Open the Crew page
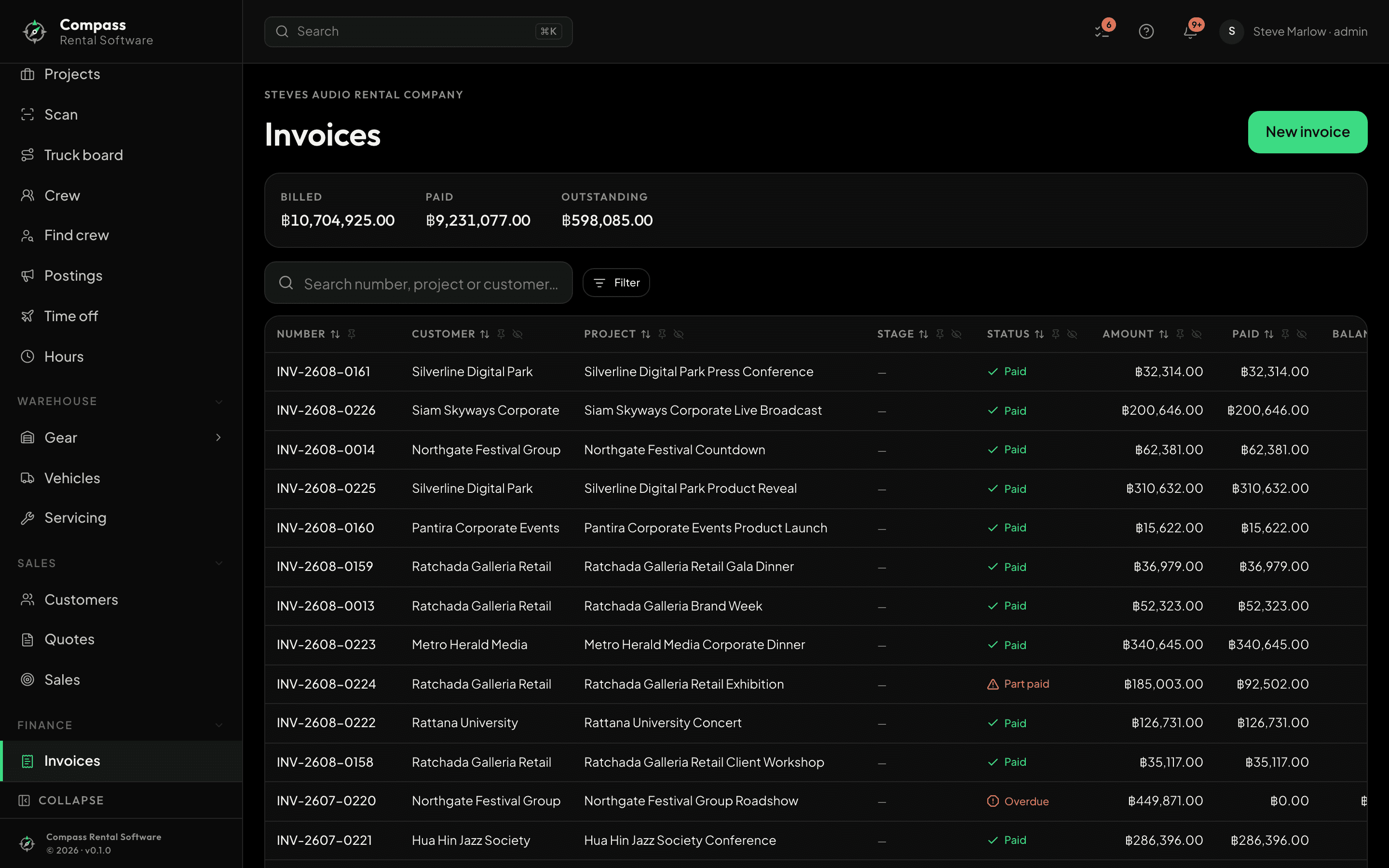The image size is (1389, 868). [121, 195]
